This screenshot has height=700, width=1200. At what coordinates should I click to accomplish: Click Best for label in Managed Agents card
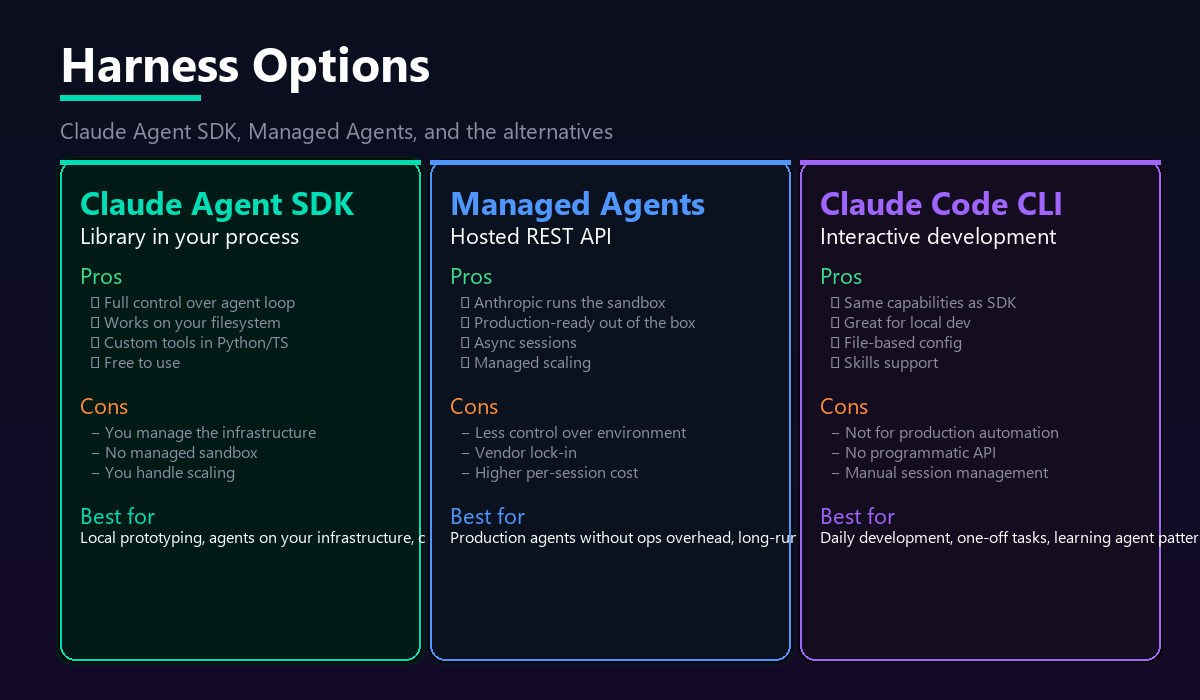[x=488, y=517]
